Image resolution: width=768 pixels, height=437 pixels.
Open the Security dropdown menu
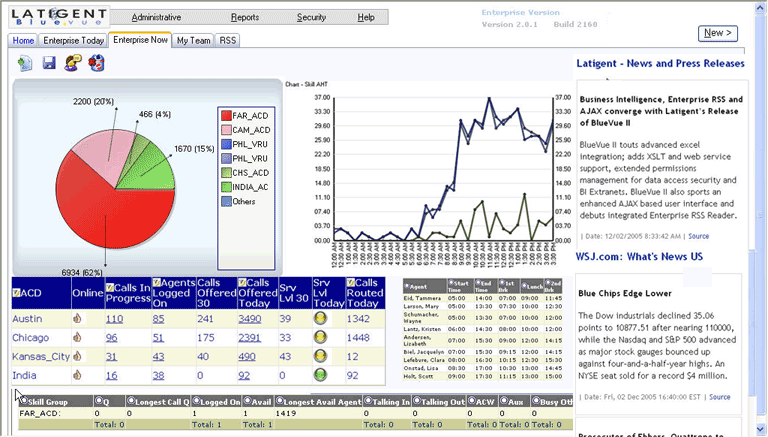coord(311,17)
